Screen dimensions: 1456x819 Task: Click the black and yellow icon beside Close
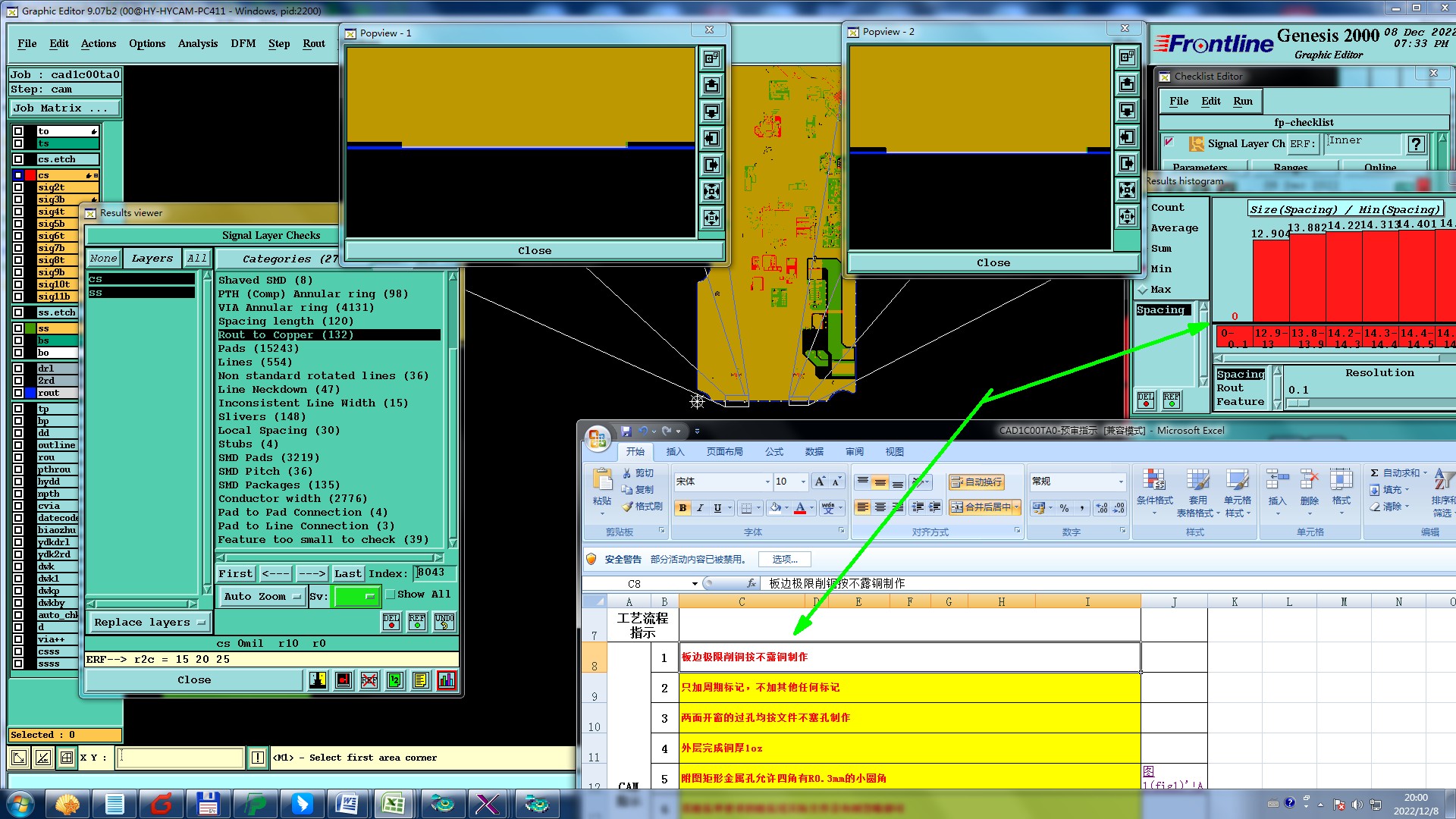[x=318, y=680]
